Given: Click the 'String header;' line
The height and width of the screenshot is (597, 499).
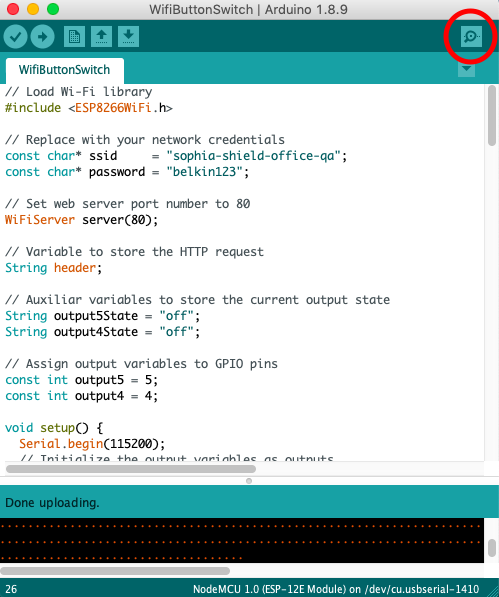Looking at the screenshot, I should tap(54, 268).
